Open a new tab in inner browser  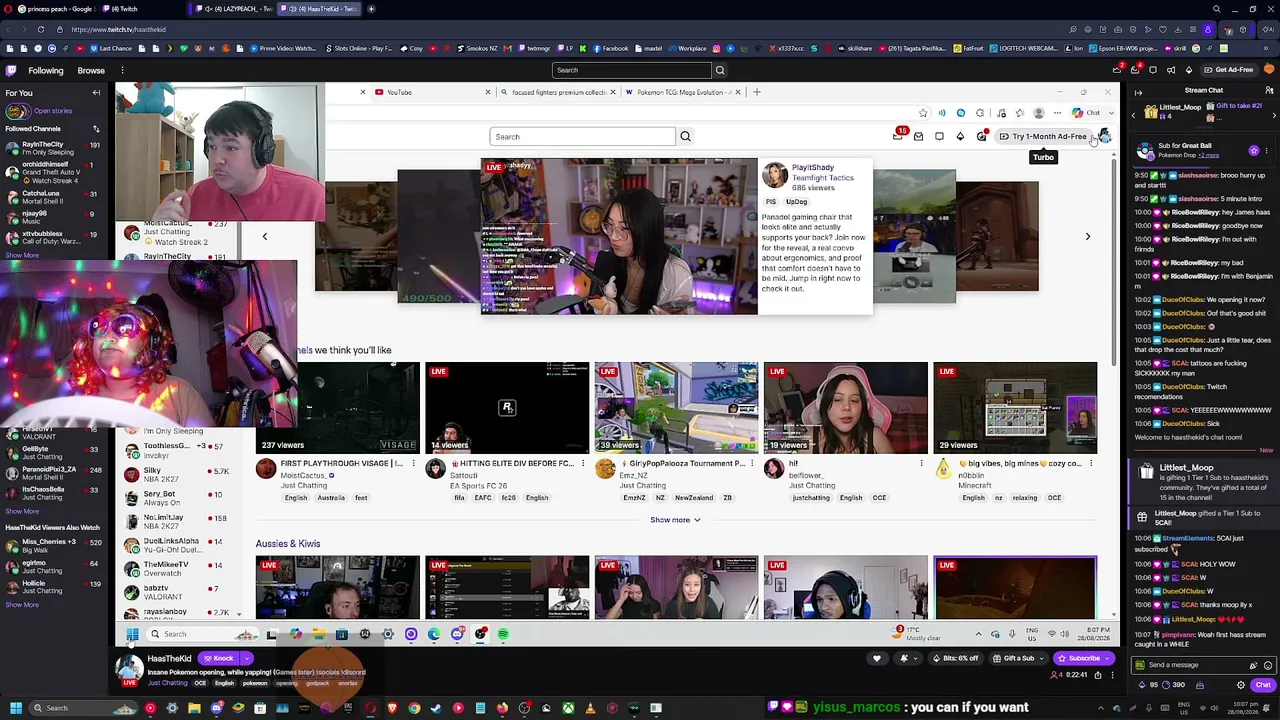point(757,92)
